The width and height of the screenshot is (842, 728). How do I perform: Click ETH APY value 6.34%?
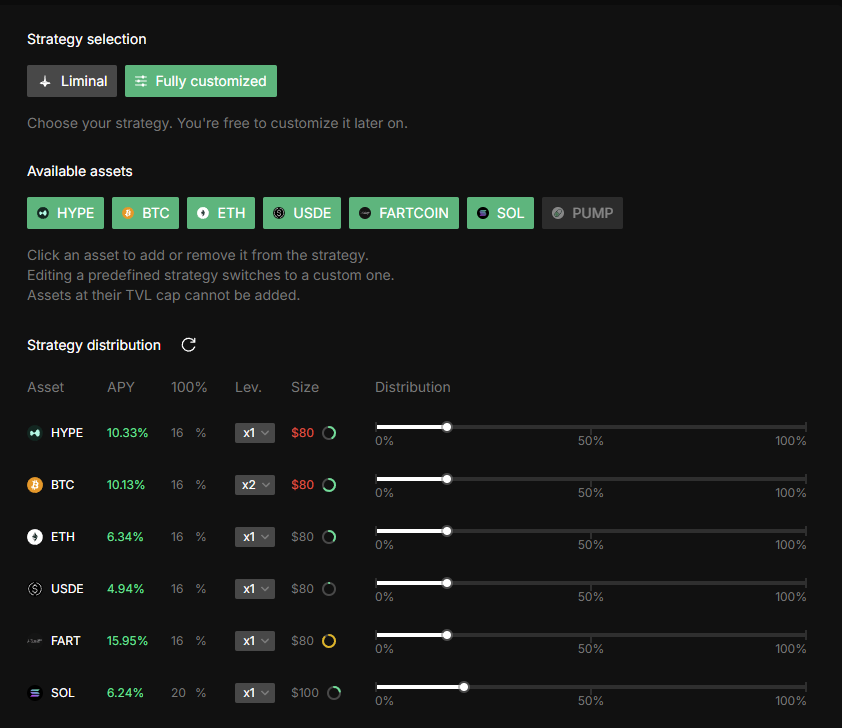125,537
